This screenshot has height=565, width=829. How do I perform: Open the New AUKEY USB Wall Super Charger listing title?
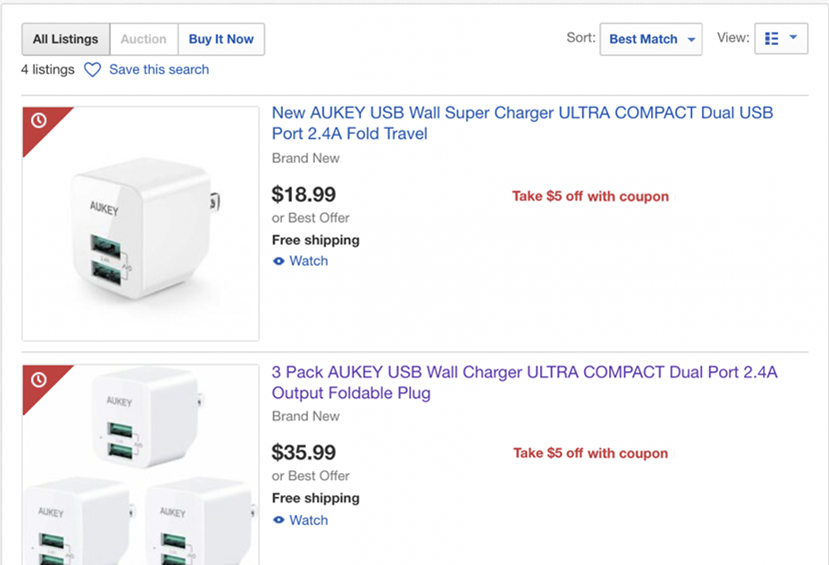[522, 123]
